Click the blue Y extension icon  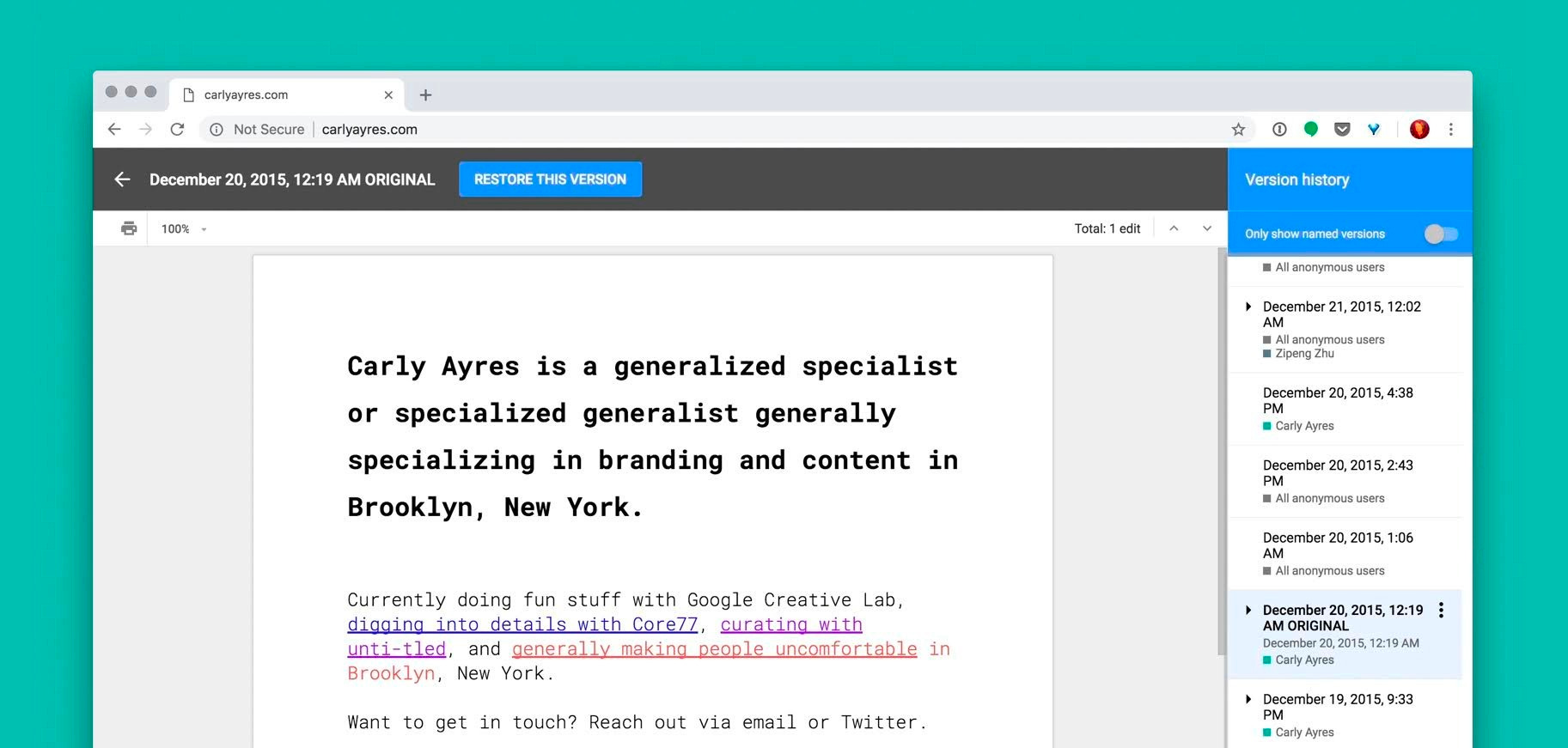tap(1374, 130)
